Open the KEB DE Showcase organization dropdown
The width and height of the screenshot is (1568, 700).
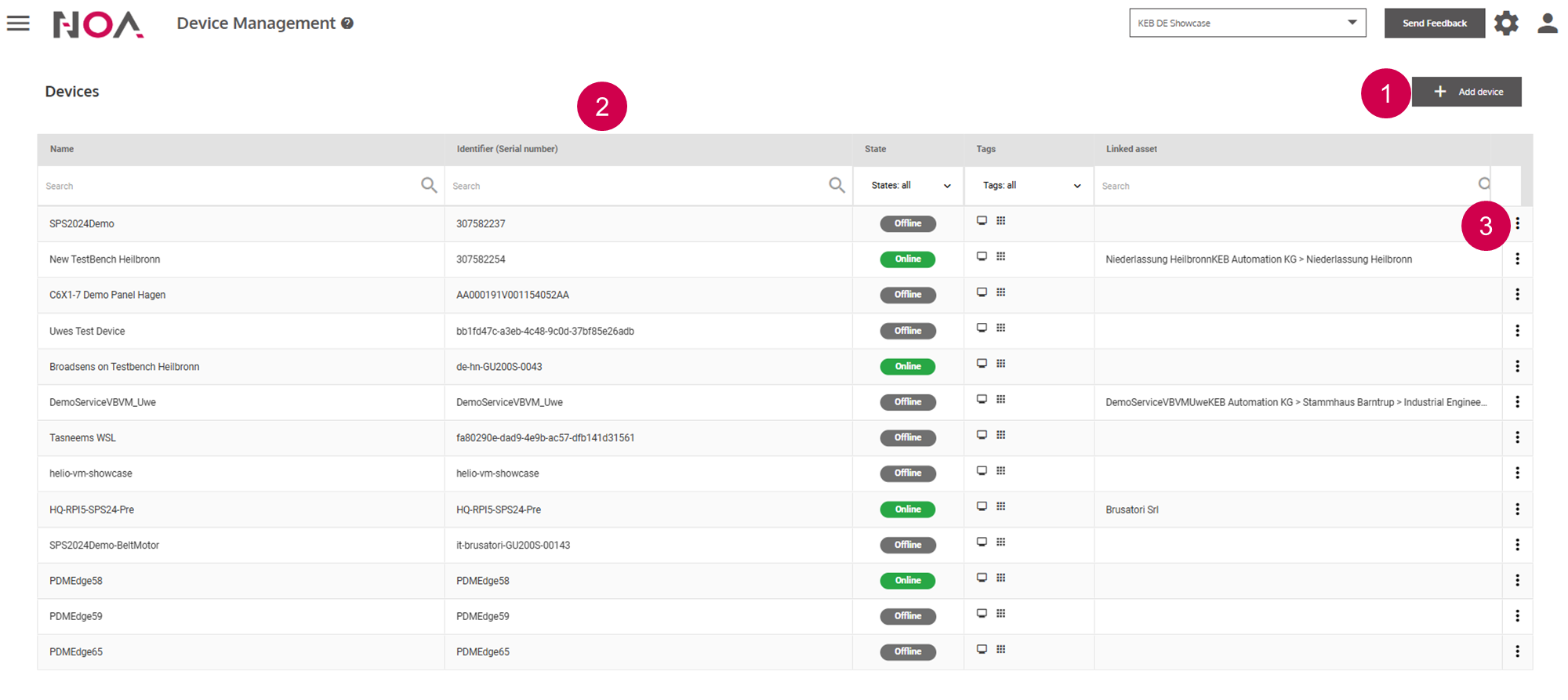click(1247, 23)
